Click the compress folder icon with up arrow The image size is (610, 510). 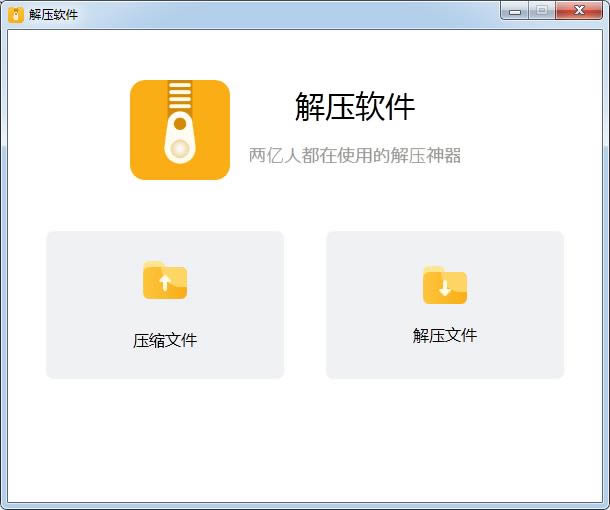click(165, 280)
